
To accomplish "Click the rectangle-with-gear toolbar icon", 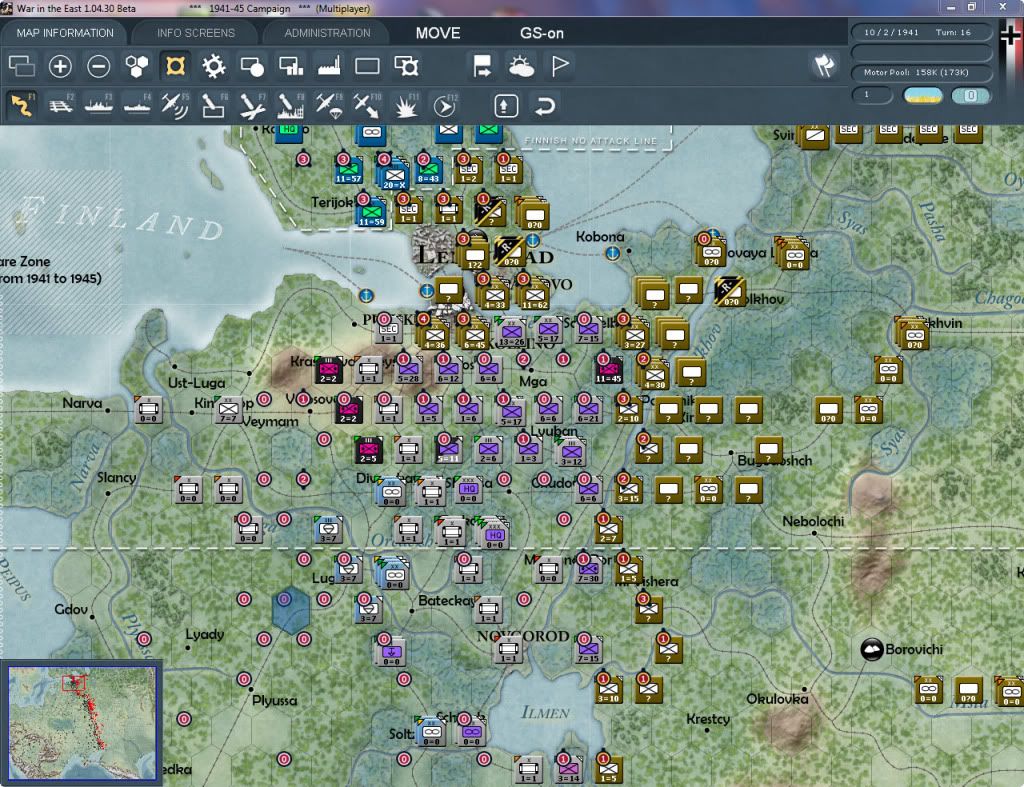I will pos(406,66).
